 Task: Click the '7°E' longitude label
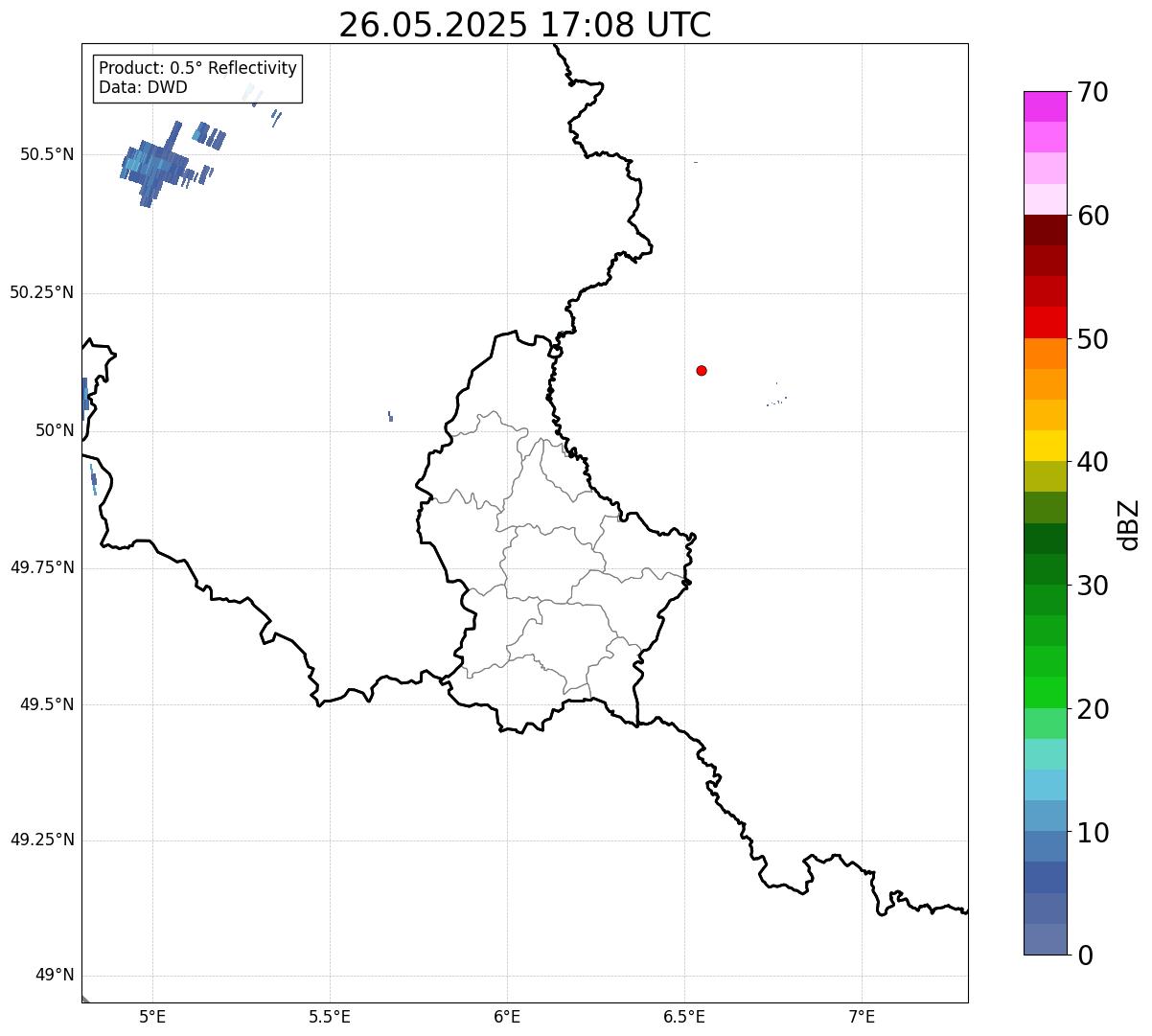(x=862, y=1016)
